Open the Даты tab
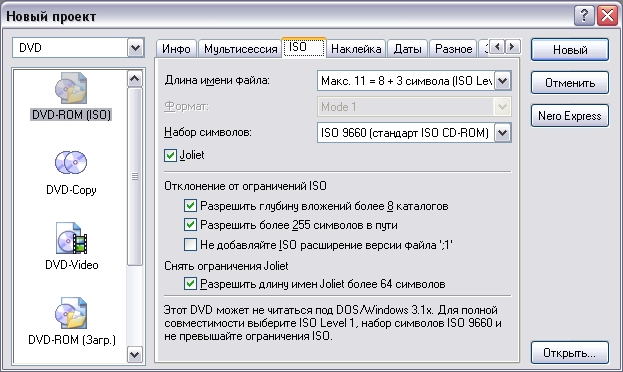The width and height of the screenshot is (623, 372). pyautogui.click(x=407, y=49)
